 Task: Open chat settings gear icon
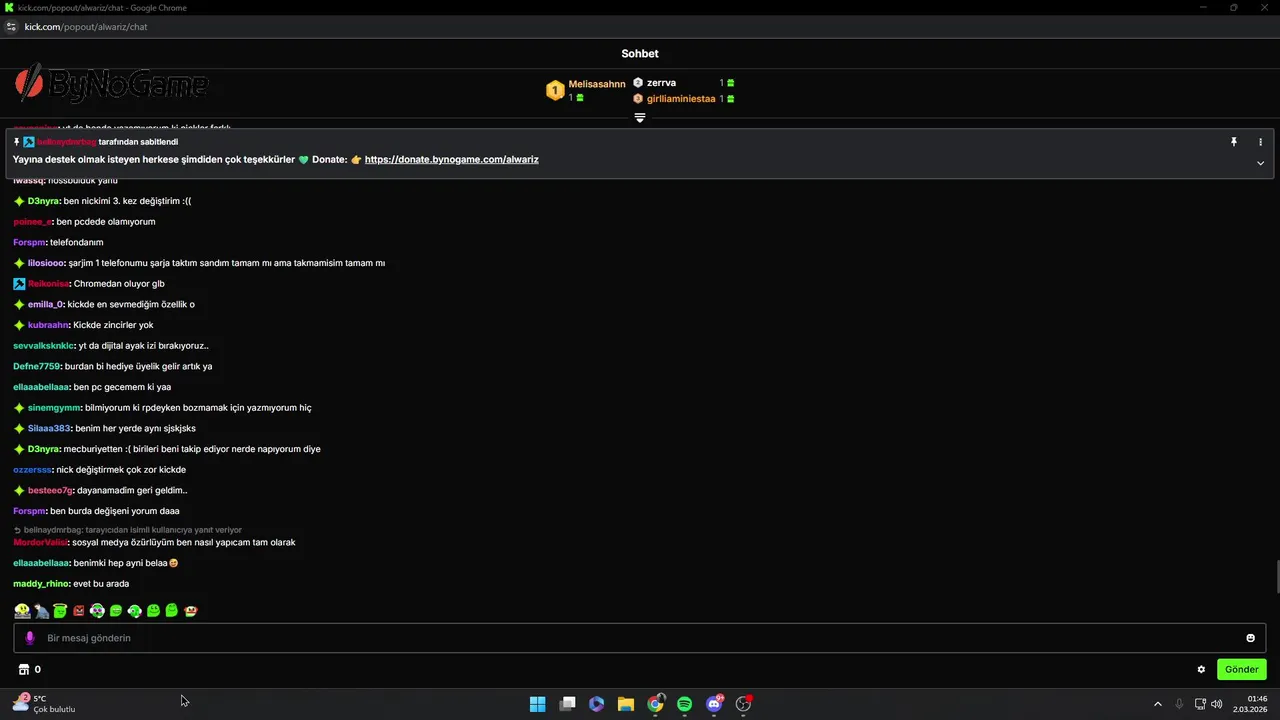[1201, 669]
